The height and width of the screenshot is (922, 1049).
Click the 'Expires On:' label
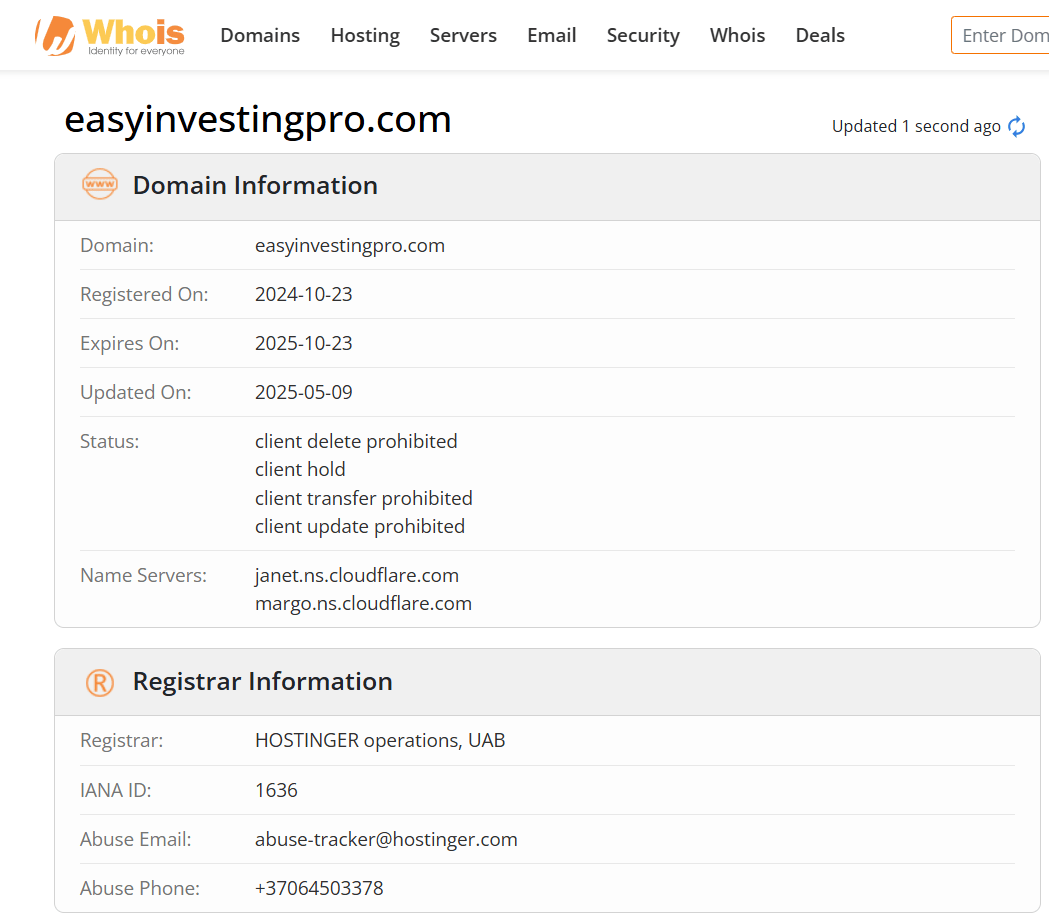pos(130,343)
